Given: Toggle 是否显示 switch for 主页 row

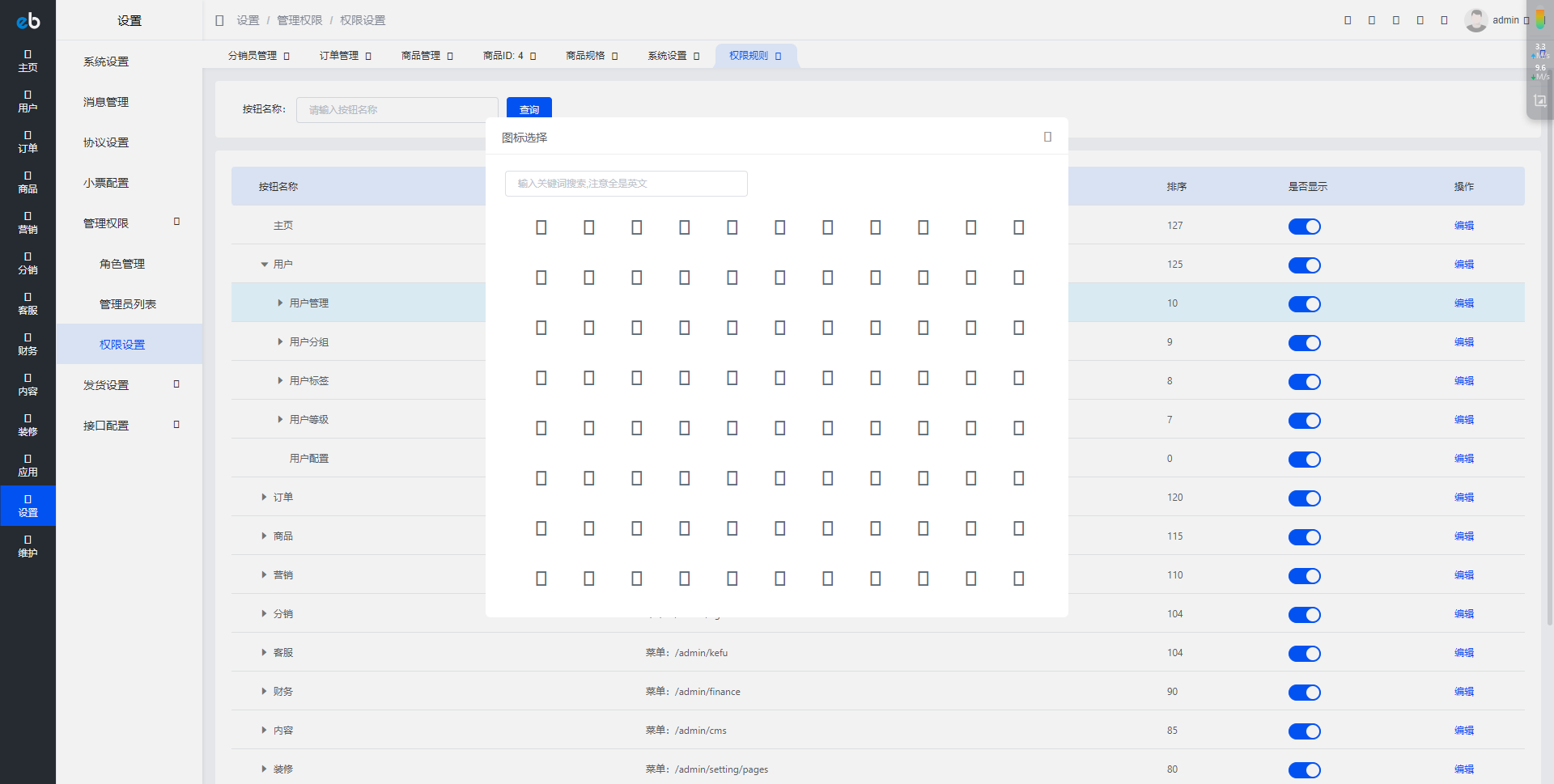Looking at the screenshot, I should click(x=1304, y=227).
